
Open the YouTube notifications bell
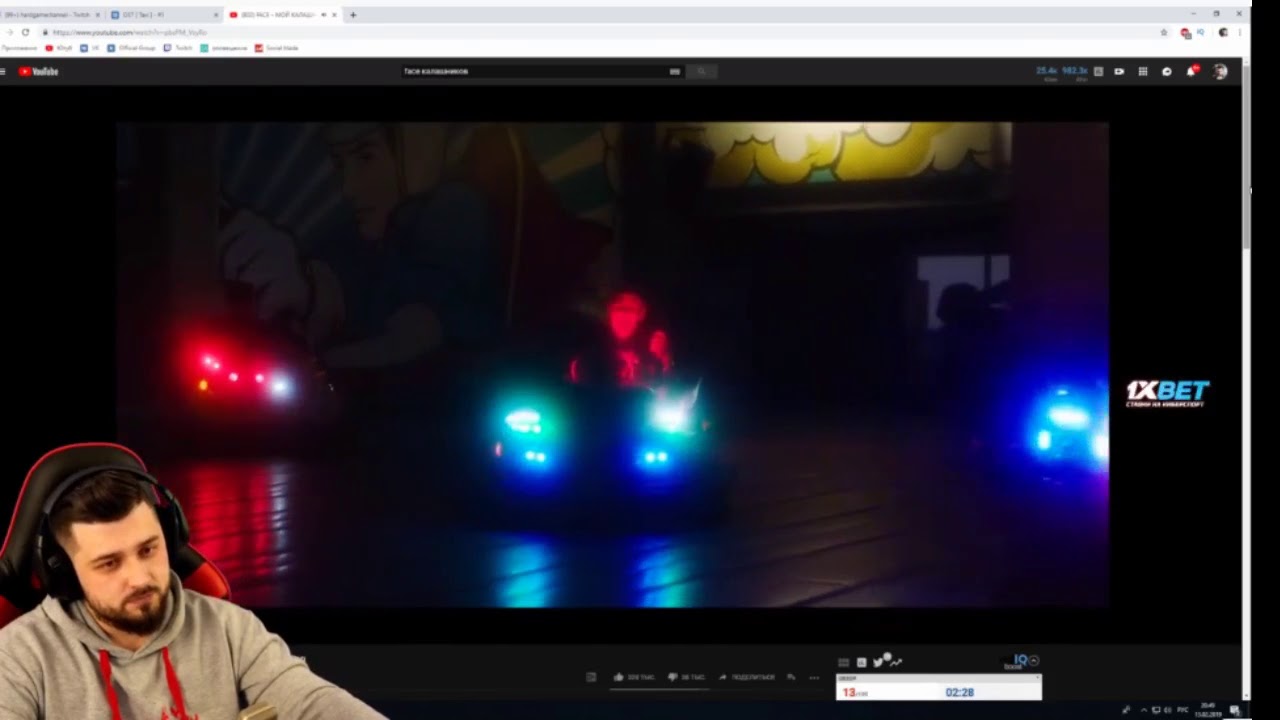pyautogui.click(x=1191, y=71)
